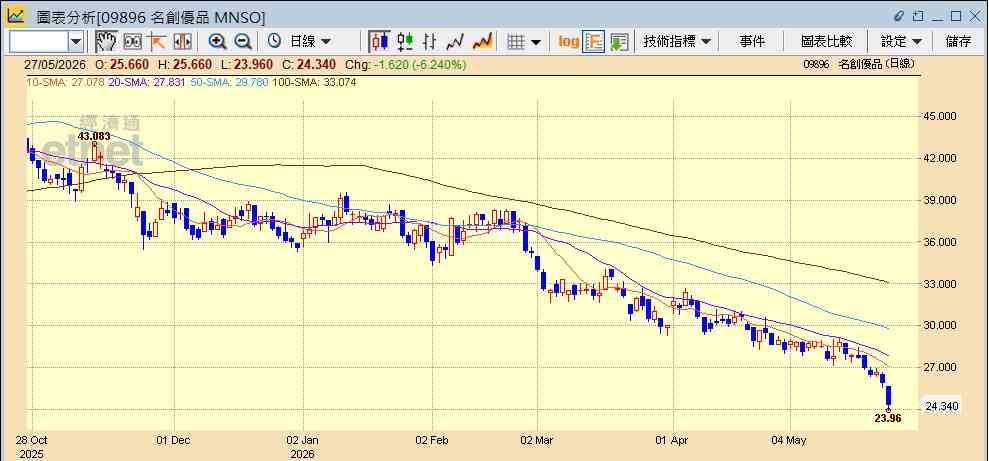Viewport: 989px width, 461px height.
Task: Open the 日線 period dropdown
Action: (310, 42)
